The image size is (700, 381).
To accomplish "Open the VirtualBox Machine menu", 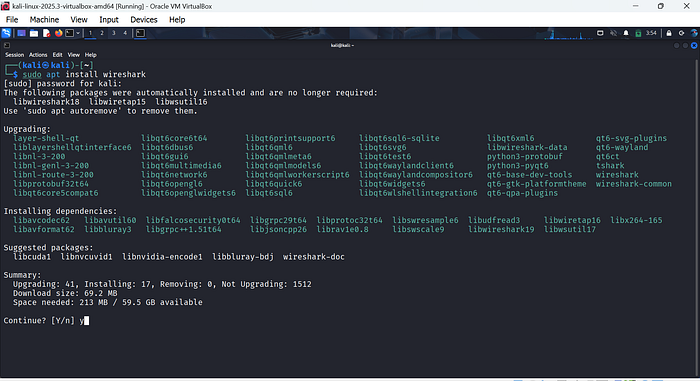I will pyautogui.click(x=44, y=20).
